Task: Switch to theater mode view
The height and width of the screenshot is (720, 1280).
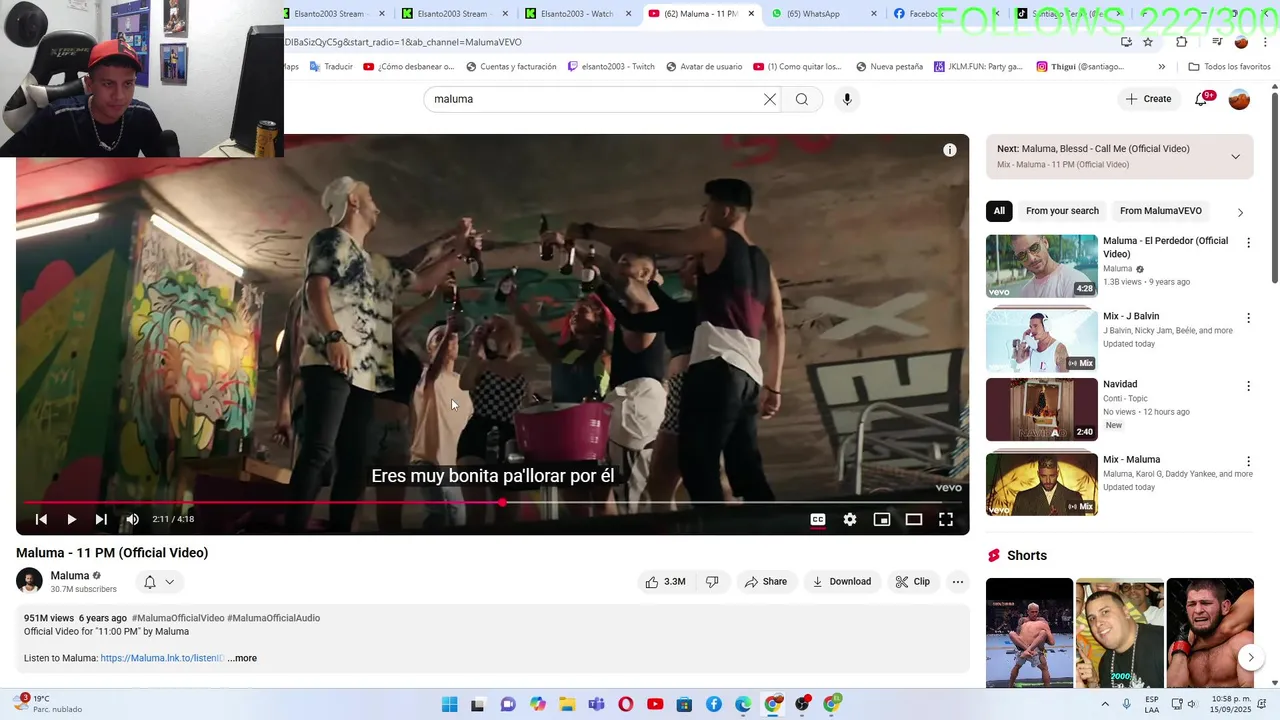Action: pyautogui.click(x=914, y=519)
